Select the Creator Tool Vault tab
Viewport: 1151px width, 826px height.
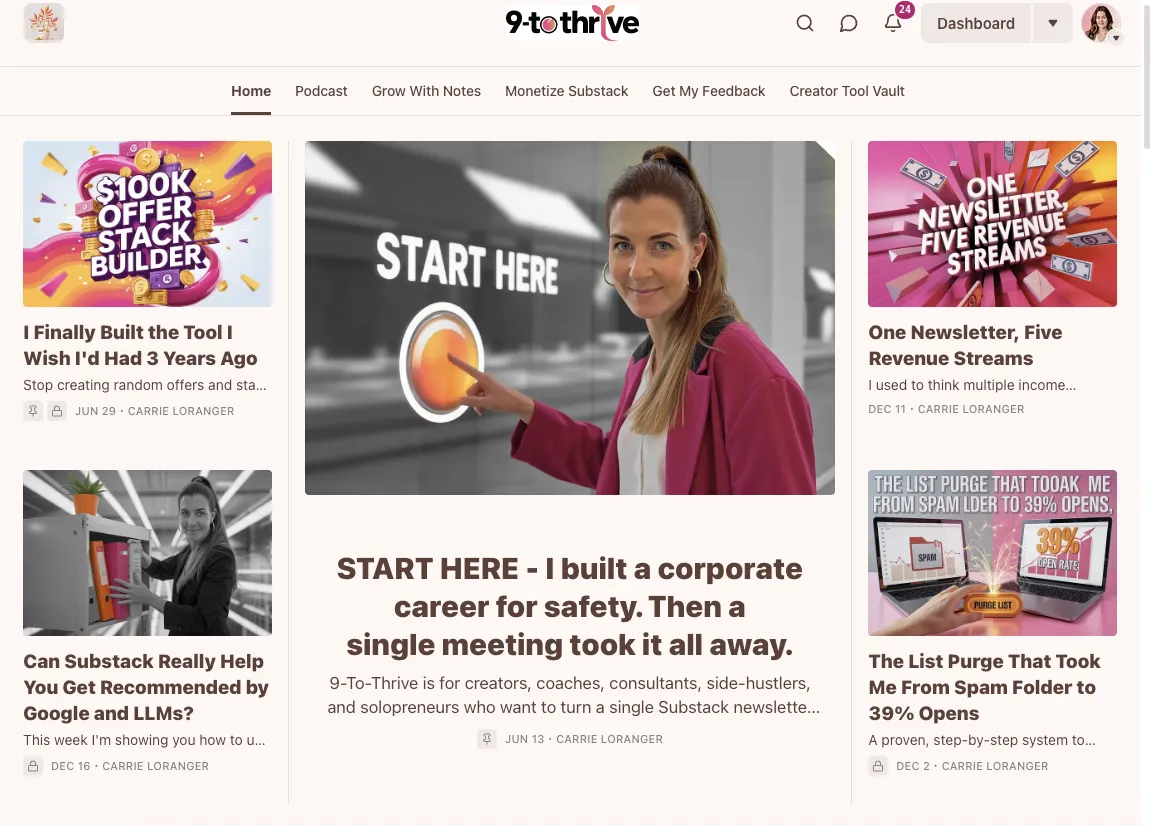847,91
